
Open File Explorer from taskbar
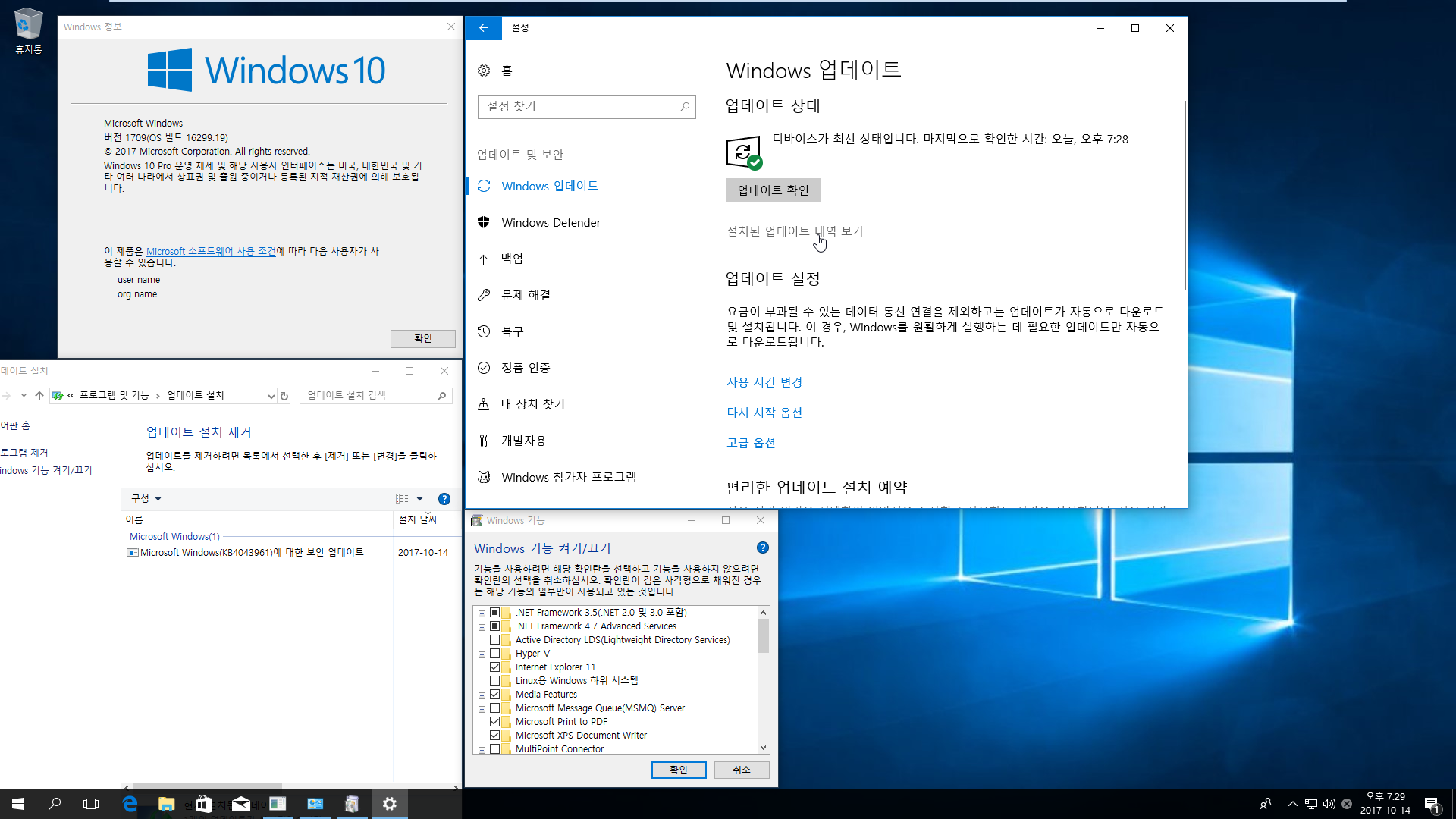(167, 804)
